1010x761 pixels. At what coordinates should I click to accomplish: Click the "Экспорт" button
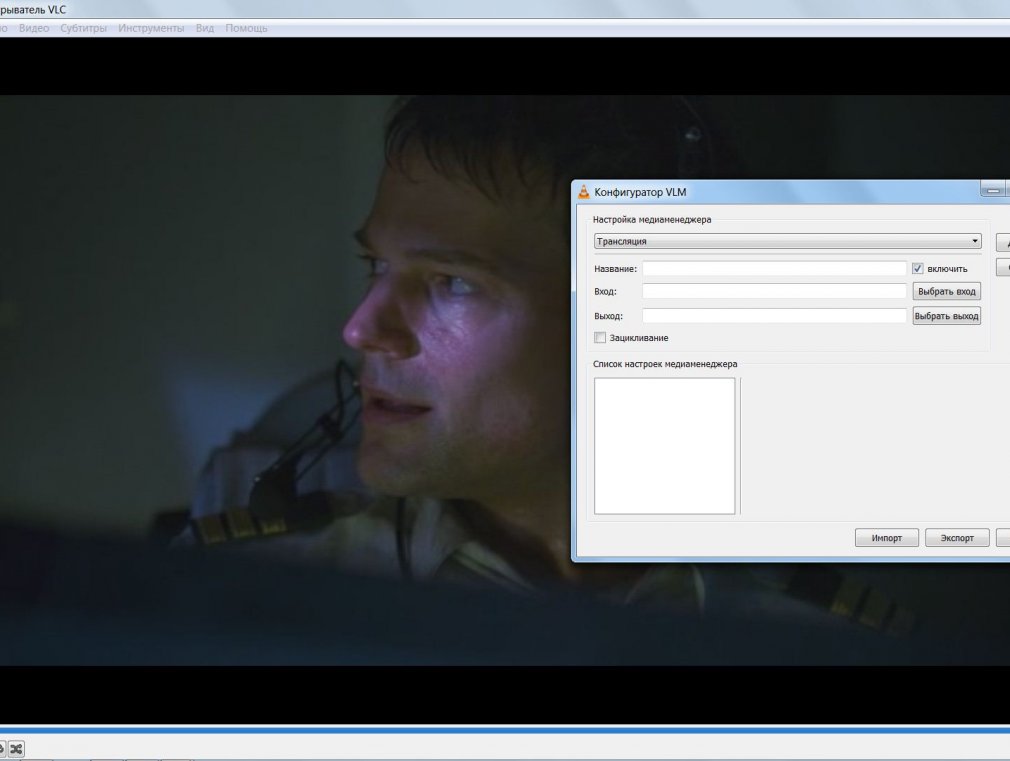pos(957,538)
